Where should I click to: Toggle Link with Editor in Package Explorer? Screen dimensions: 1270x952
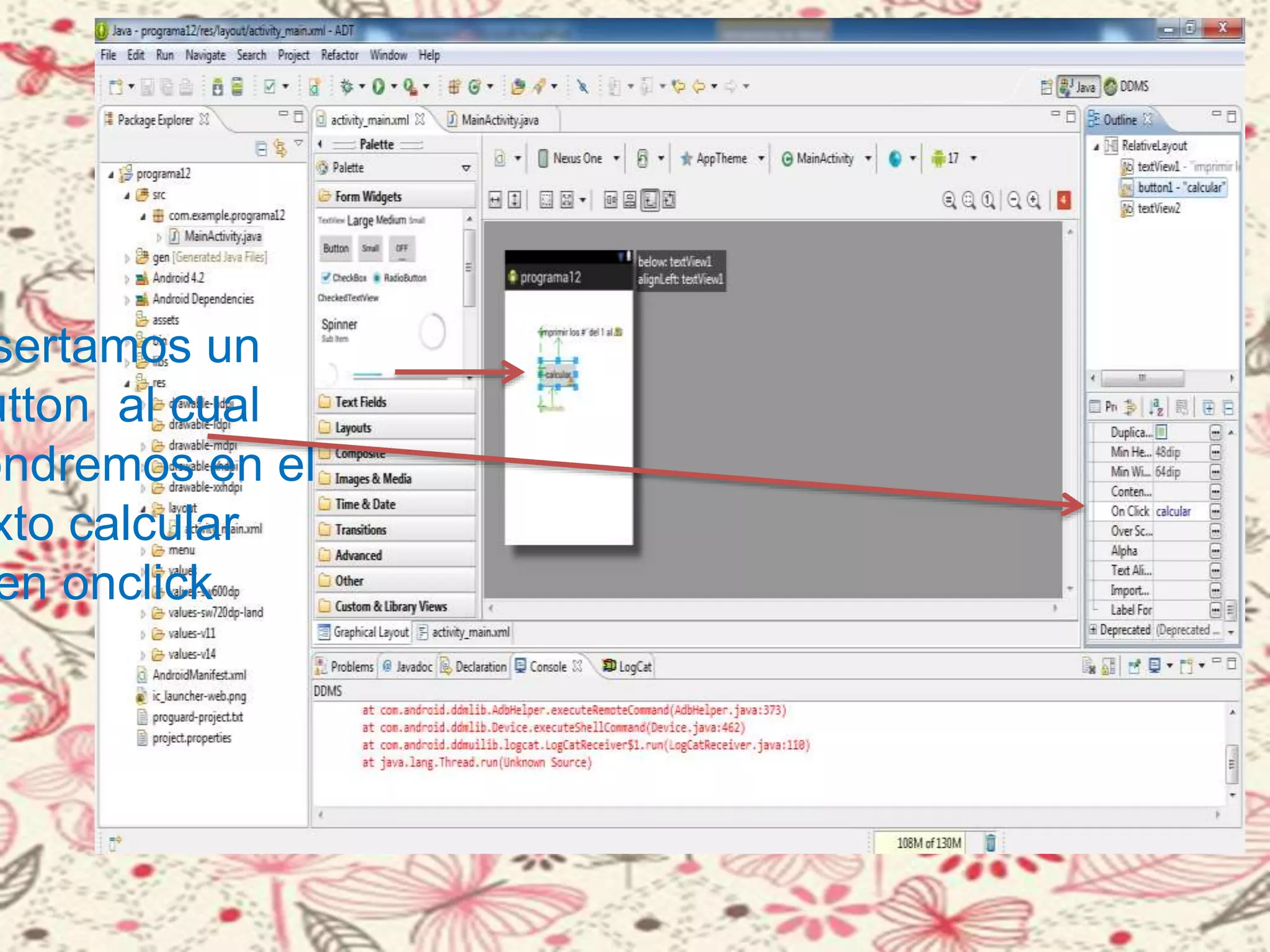(280, 148)
